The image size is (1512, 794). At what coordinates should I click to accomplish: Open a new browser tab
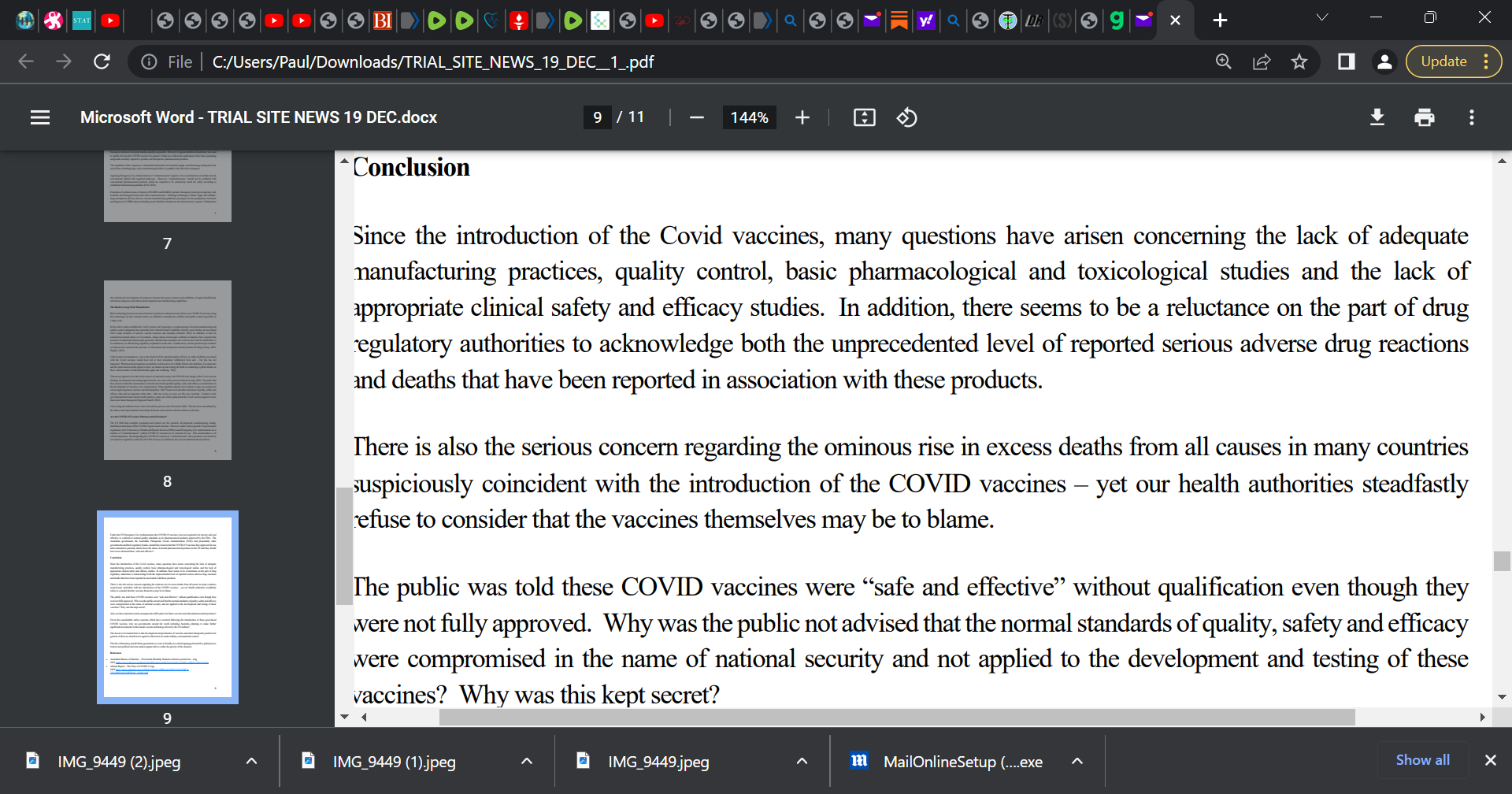point(1220,20)
